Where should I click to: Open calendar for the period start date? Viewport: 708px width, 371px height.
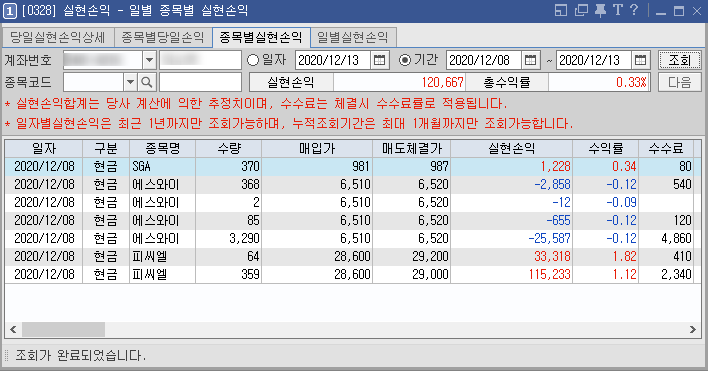point(531,60)
